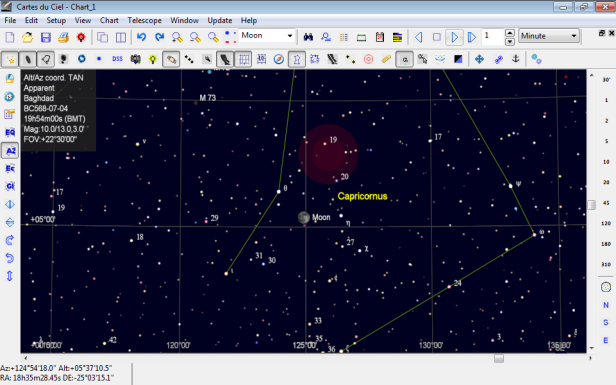The width and height of the screenshot is (616, 385).
Task: Toggle the Alt/Az coordinate AZ button
Action: pos(10,150)
